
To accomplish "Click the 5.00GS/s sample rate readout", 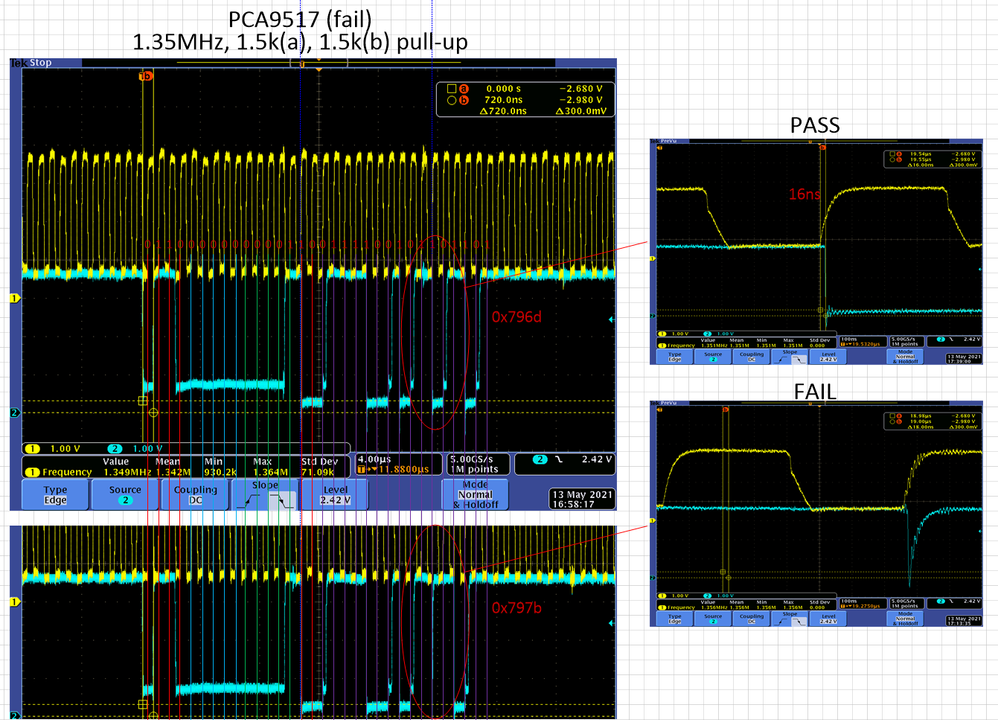I will 472,459.
